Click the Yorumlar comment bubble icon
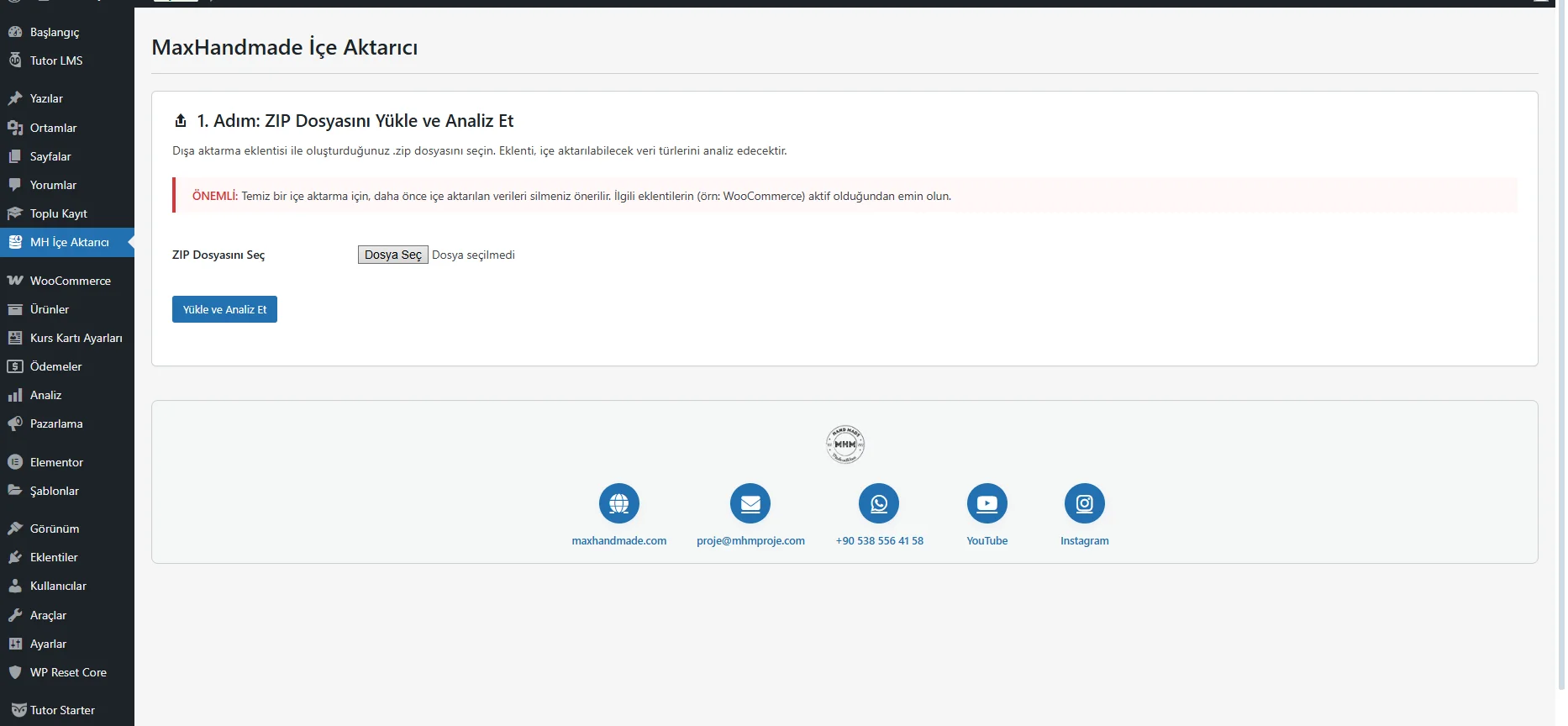The width and height of the screenshot is (1568, 726). click(x=15, y=185)
